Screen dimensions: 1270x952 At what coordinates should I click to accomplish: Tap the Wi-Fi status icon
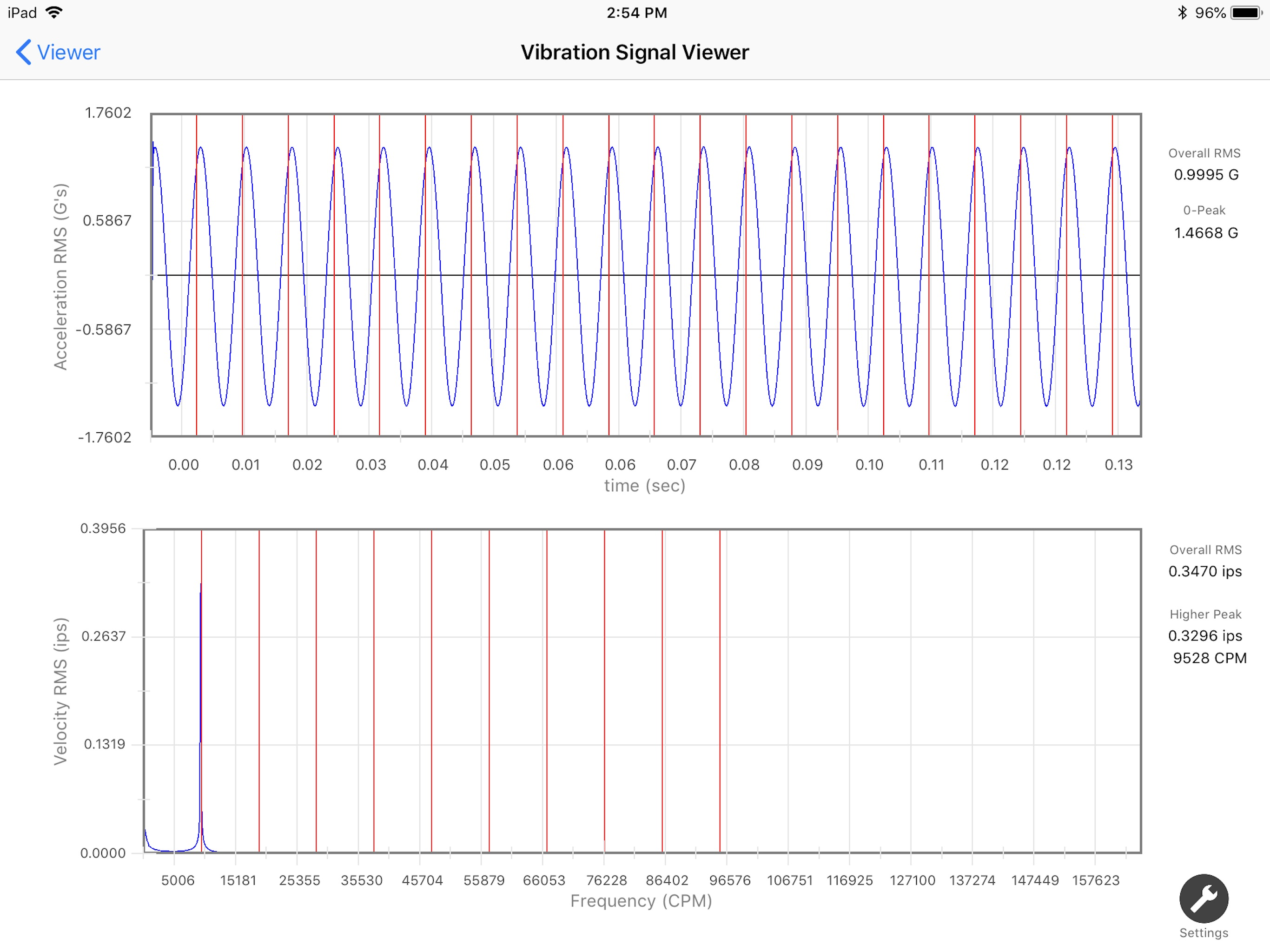coord(53,13)
